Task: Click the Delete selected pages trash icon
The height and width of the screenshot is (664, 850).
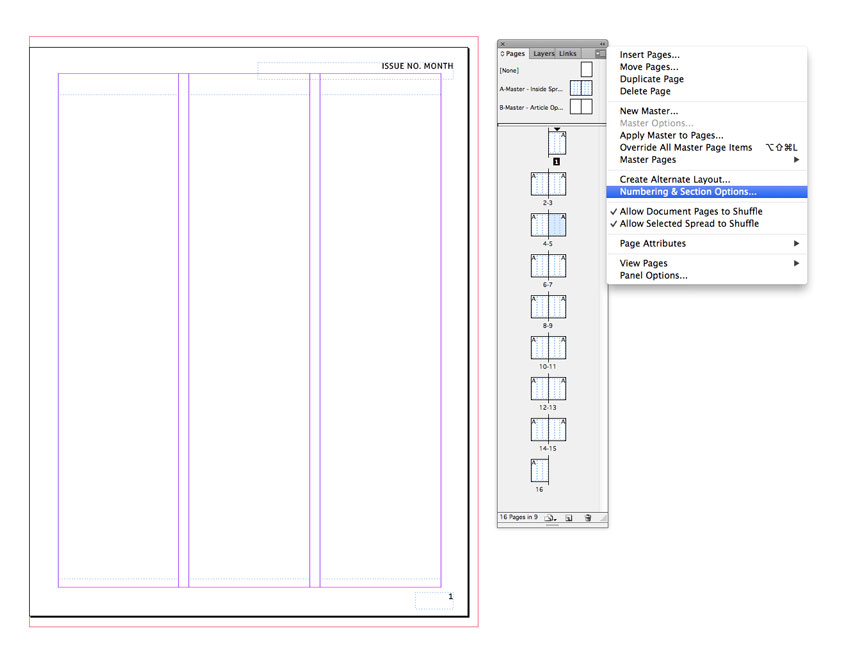Action: coord(588,518)
